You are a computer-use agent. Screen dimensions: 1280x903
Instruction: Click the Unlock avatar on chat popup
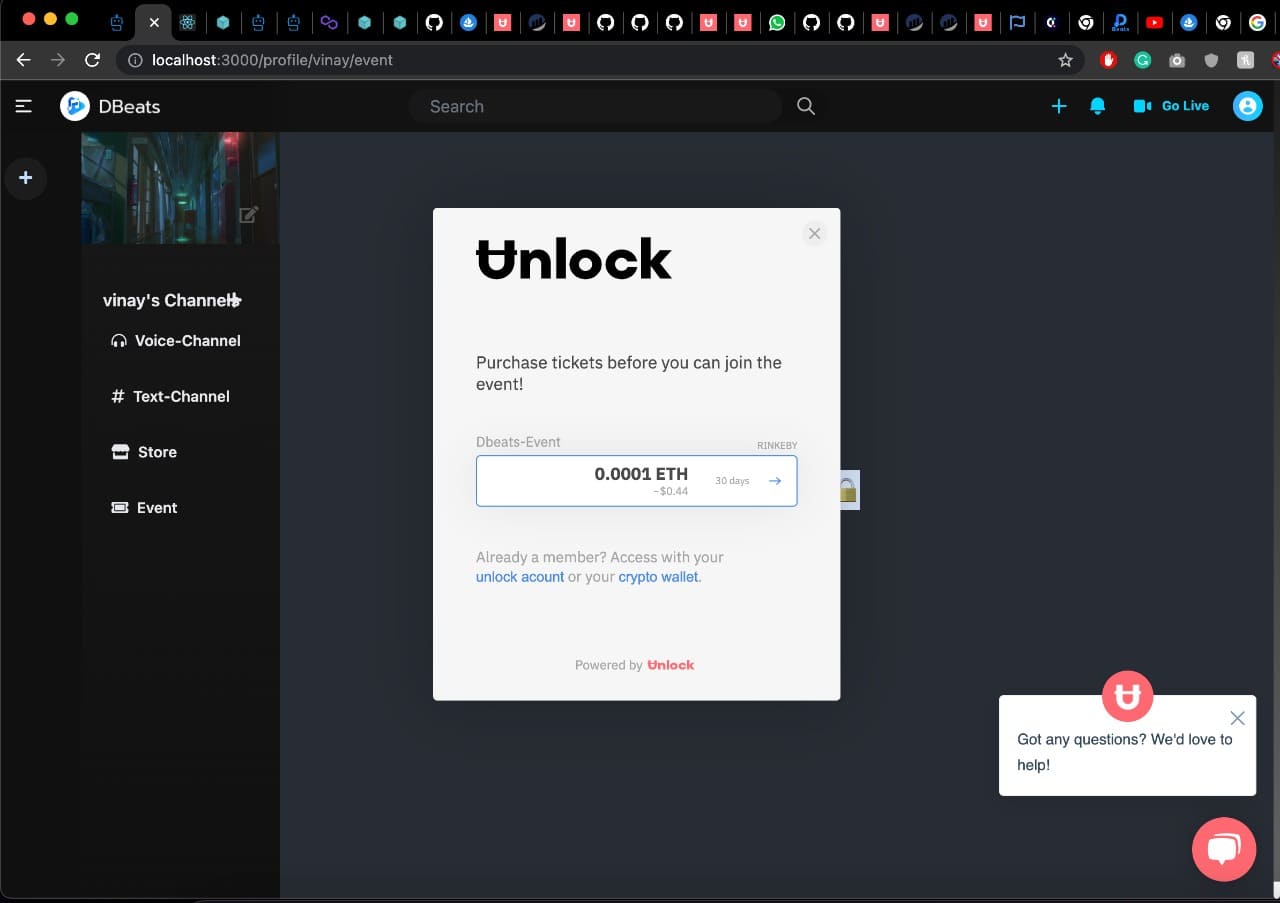(1128, 696)
